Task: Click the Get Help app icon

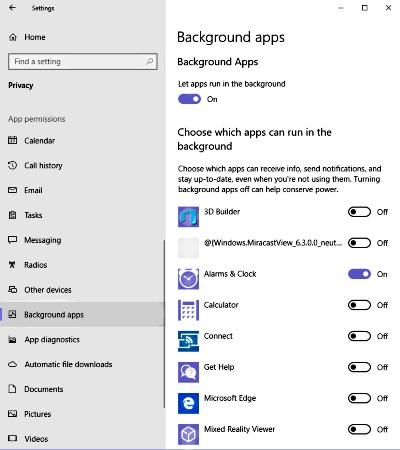Action: (188, 372)
